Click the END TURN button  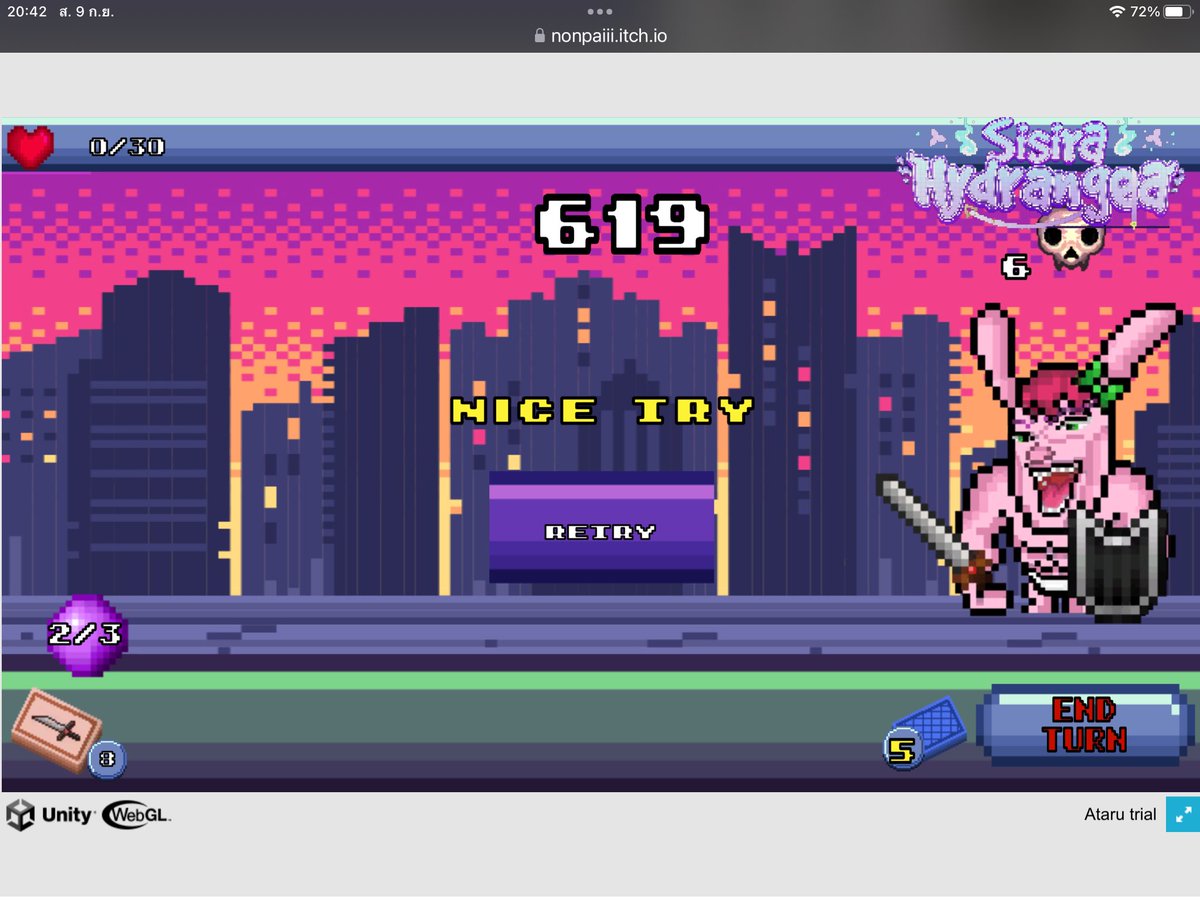1084,726
